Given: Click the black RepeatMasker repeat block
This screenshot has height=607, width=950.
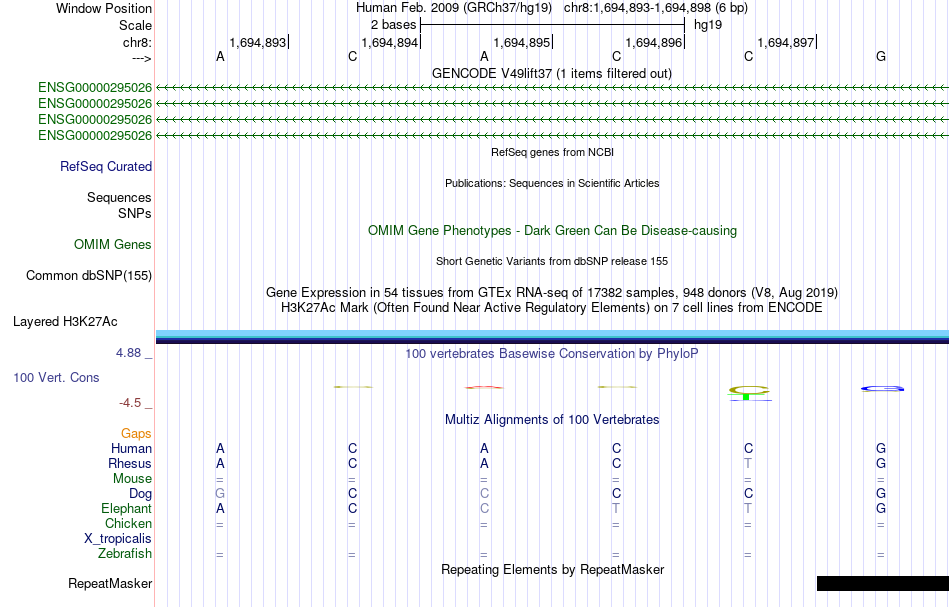Looking at the screenshot, I should (883, 583).
